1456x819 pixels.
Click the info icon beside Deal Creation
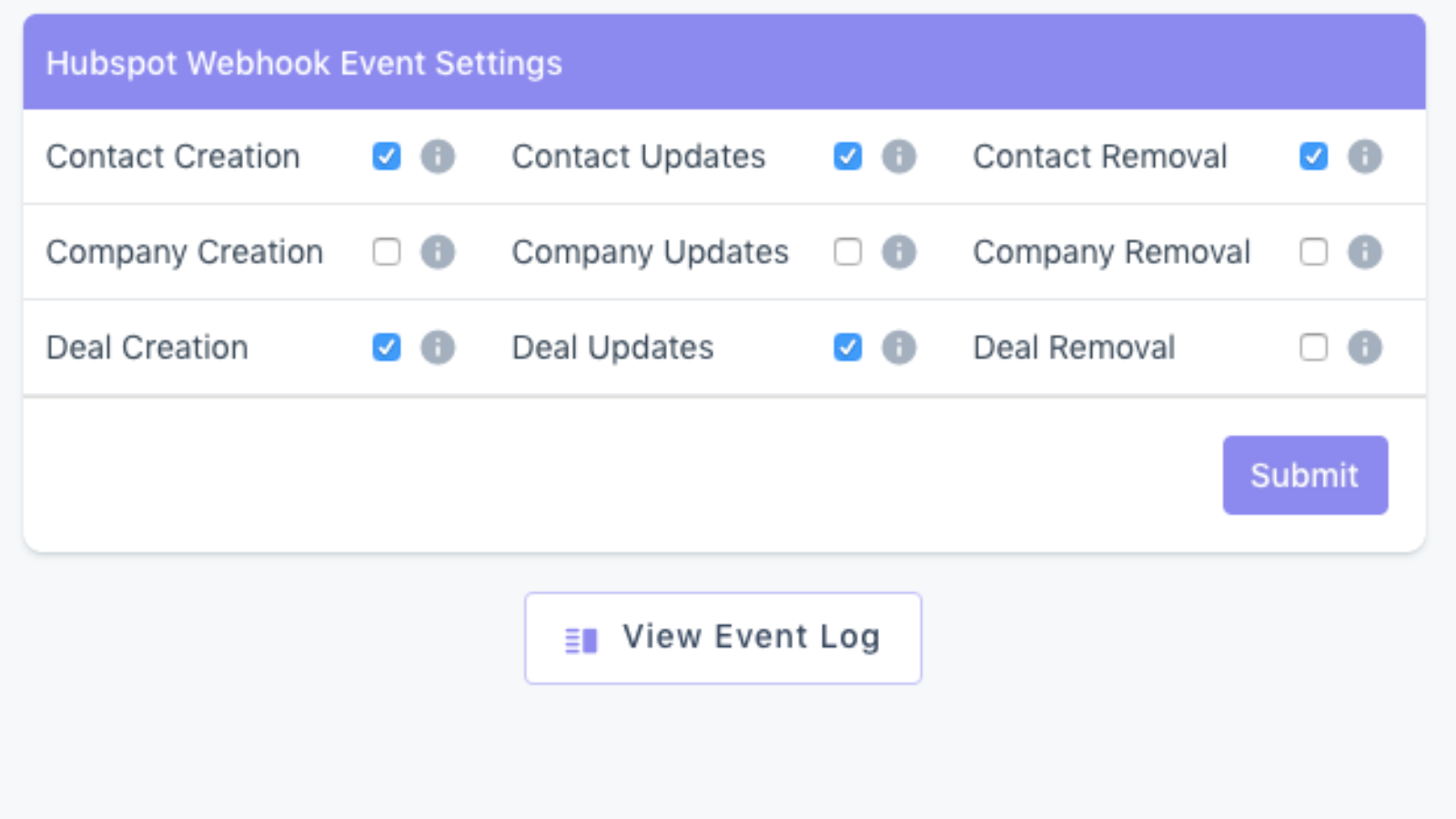(438, 347)
